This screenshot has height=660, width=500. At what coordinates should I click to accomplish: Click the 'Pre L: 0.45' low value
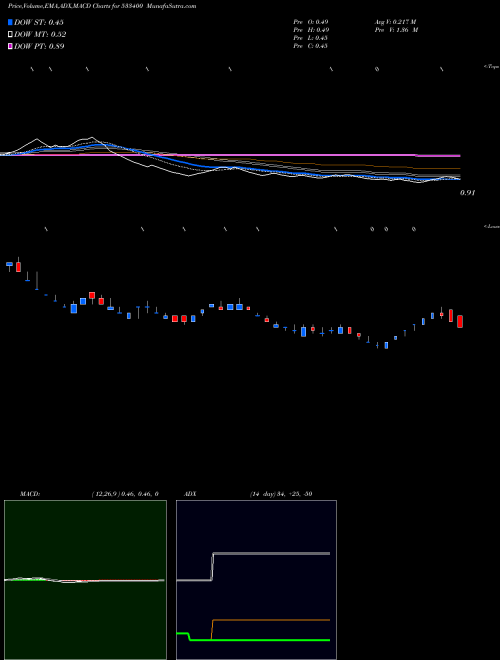click(x=310, y=38)
